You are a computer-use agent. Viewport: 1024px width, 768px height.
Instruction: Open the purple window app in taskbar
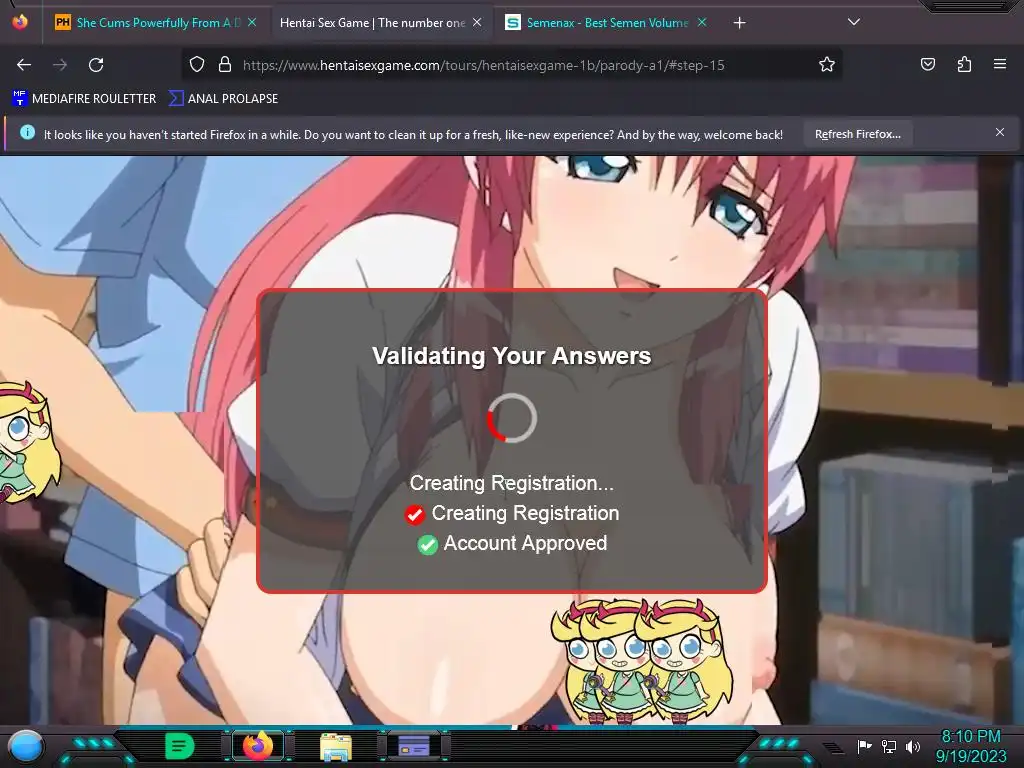(x=414, y=746)
